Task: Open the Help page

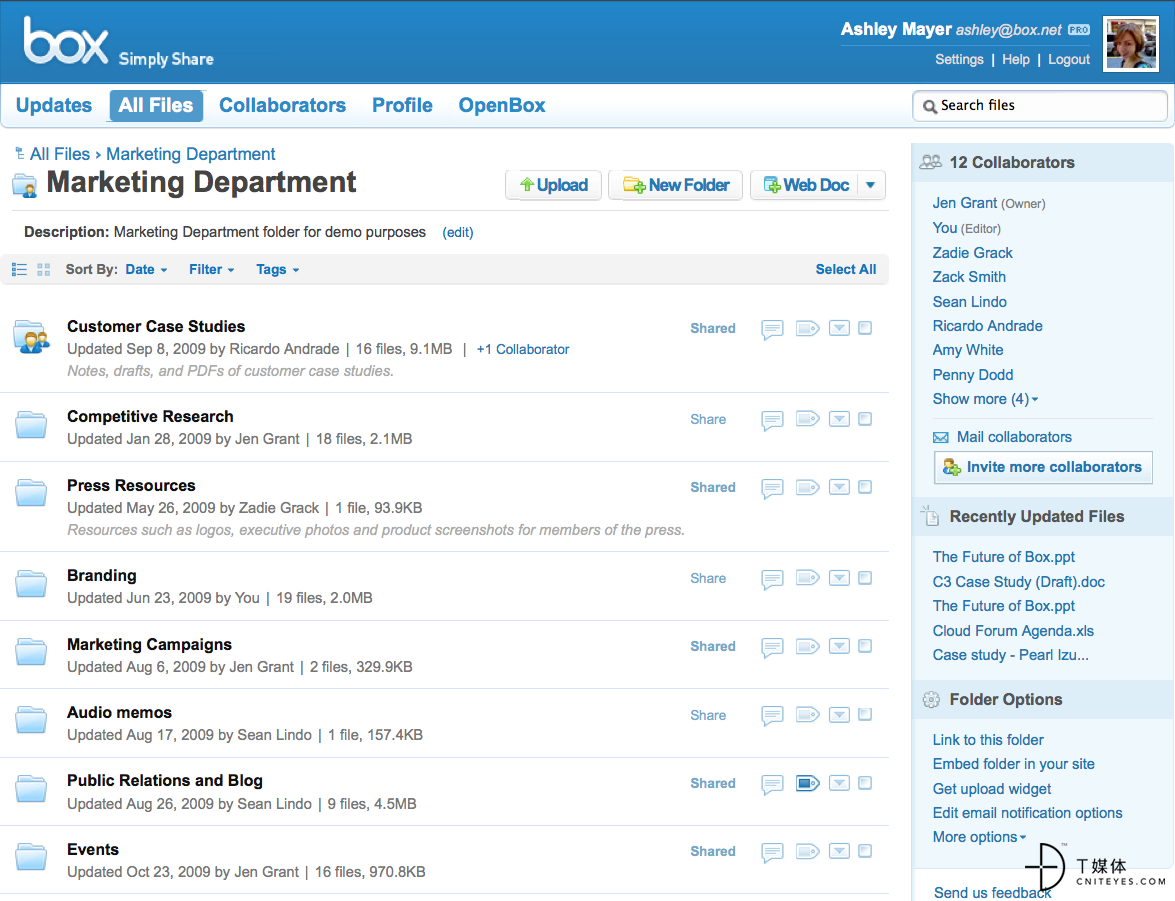Action: click(x=1015, y=60)
